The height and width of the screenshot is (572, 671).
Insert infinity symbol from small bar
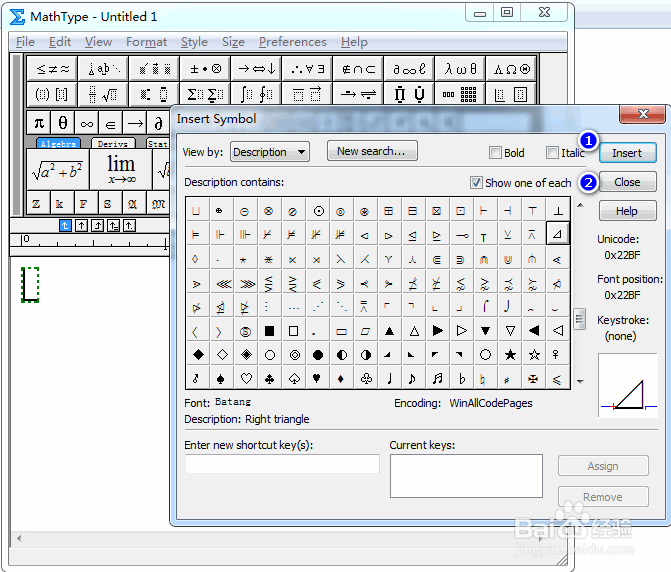(87, 123)
